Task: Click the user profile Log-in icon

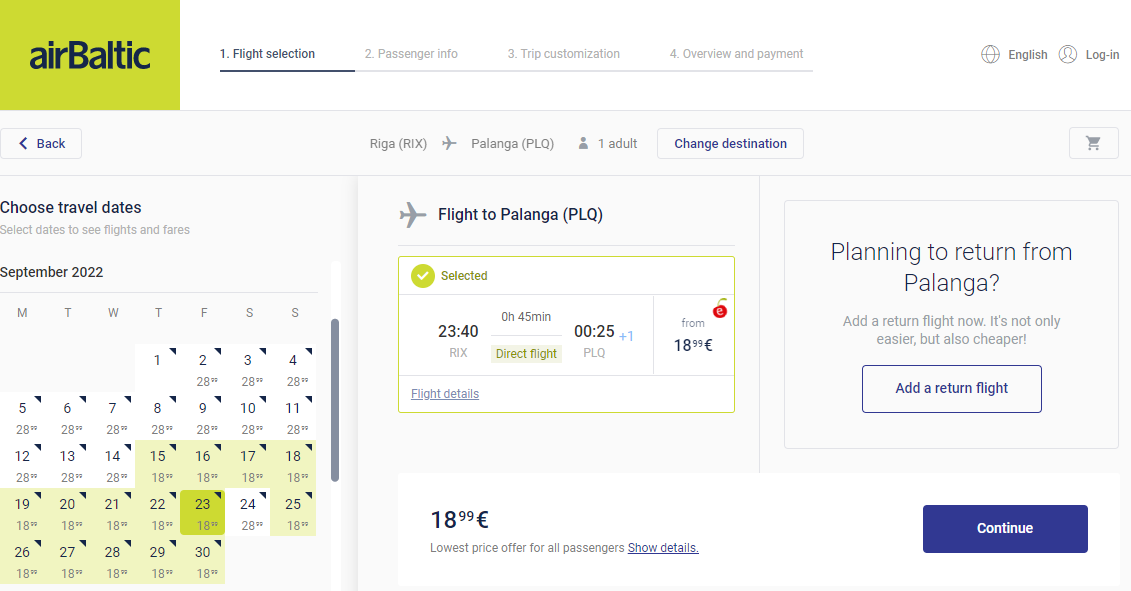Action: [x=1068, y=54]
